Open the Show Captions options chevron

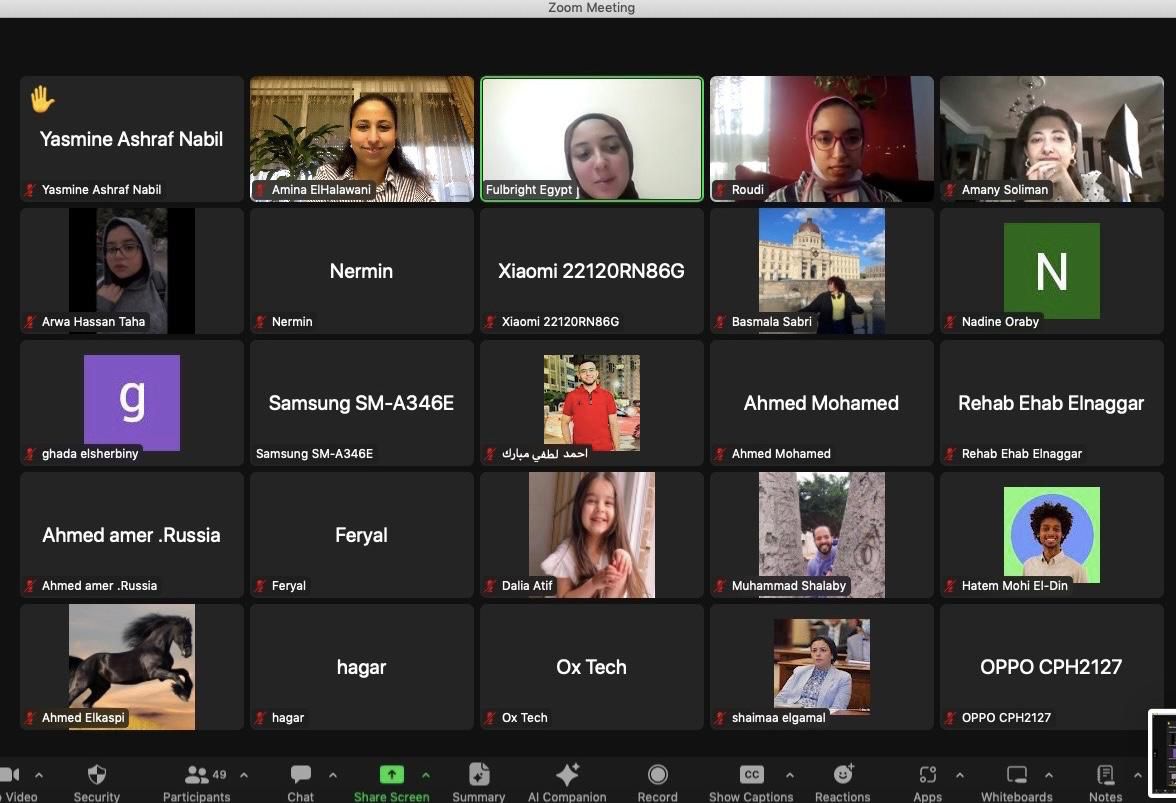tap(790, 775)
